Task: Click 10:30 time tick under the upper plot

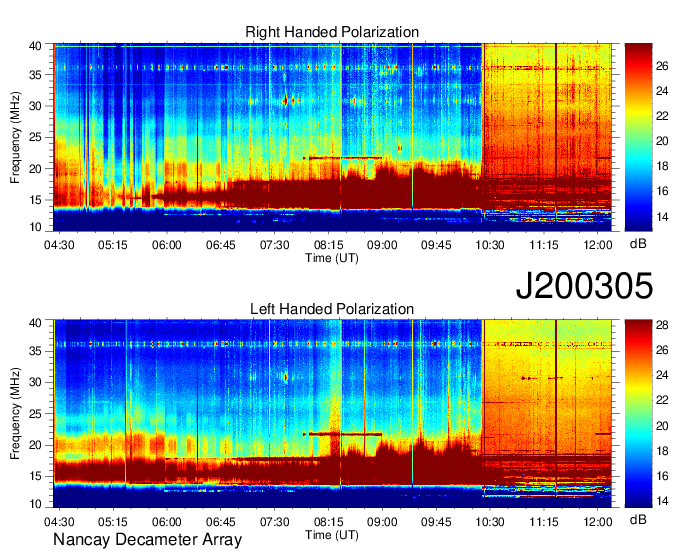Action: (x=490, y=245)
